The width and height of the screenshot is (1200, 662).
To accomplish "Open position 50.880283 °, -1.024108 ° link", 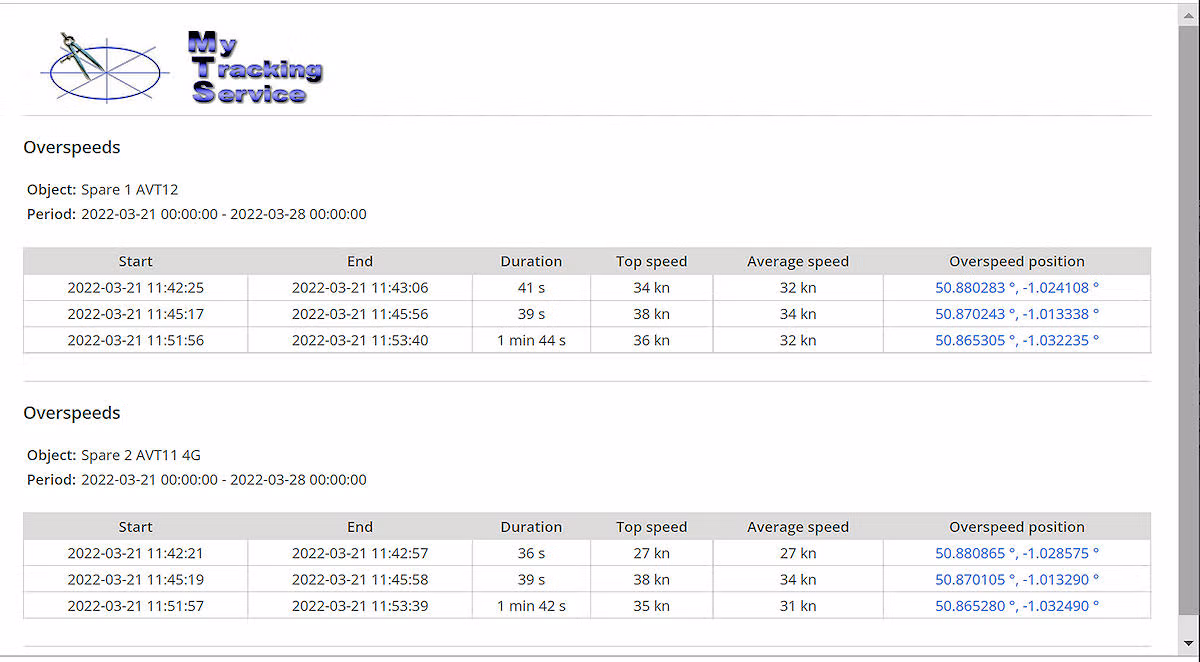I will click(1017, 288).
